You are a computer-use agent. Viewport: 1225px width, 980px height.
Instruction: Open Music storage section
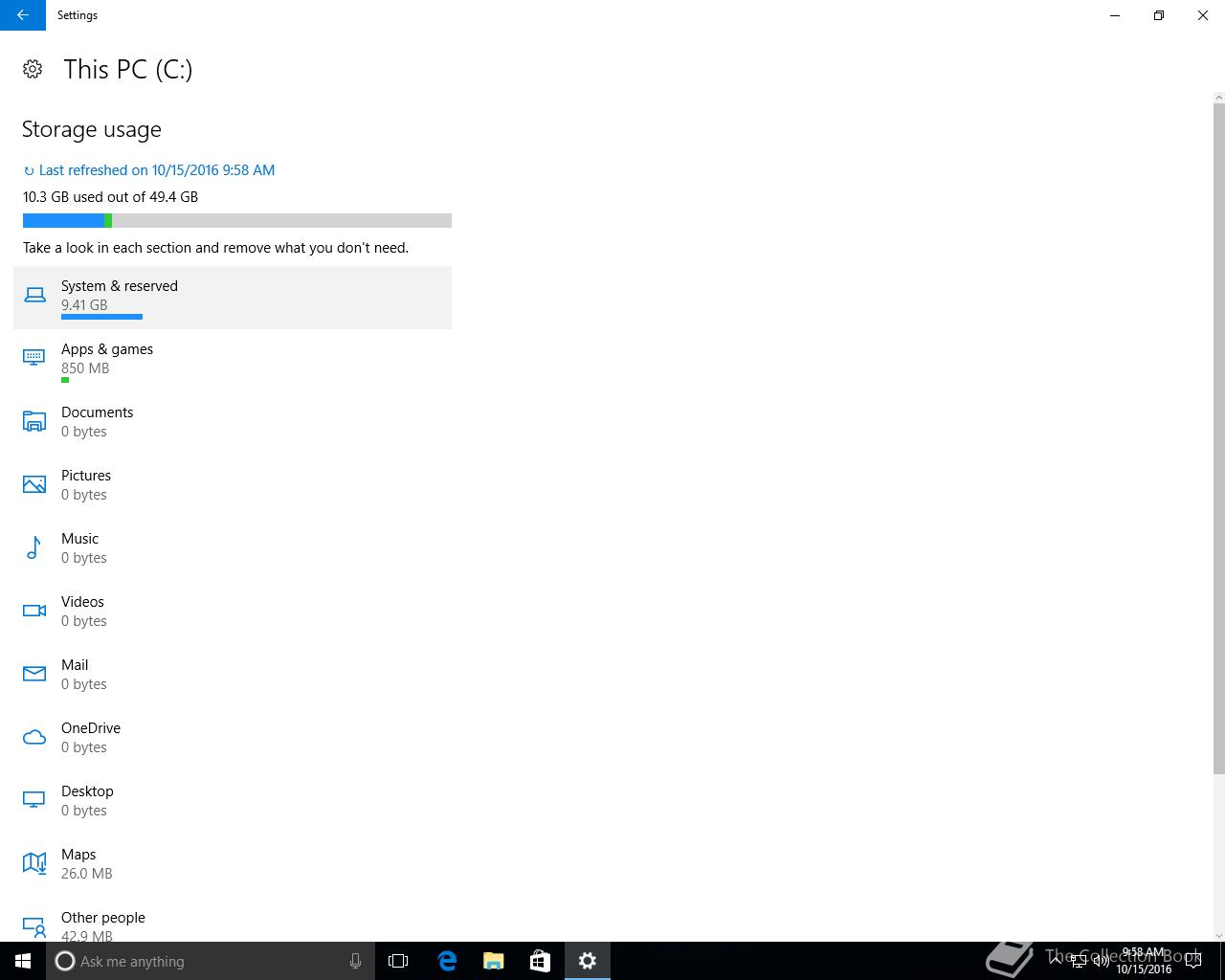click(233, 550)
